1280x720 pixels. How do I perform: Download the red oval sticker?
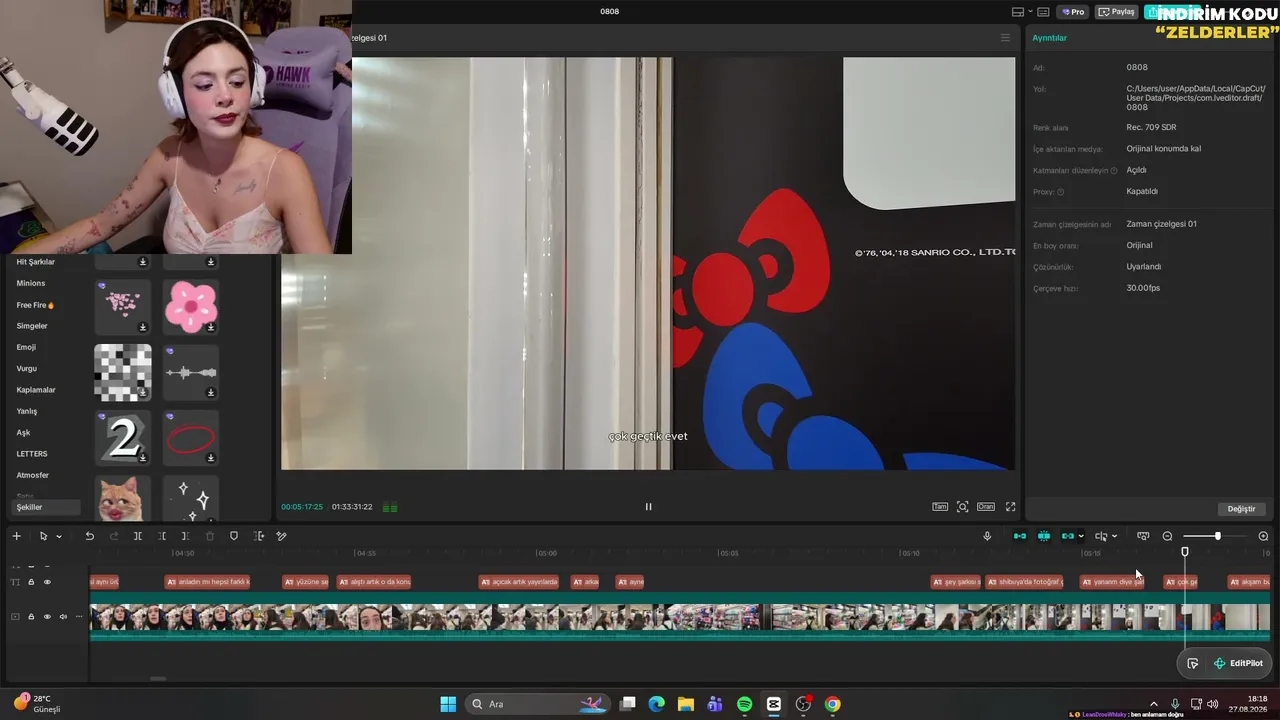tap(210, 458)
